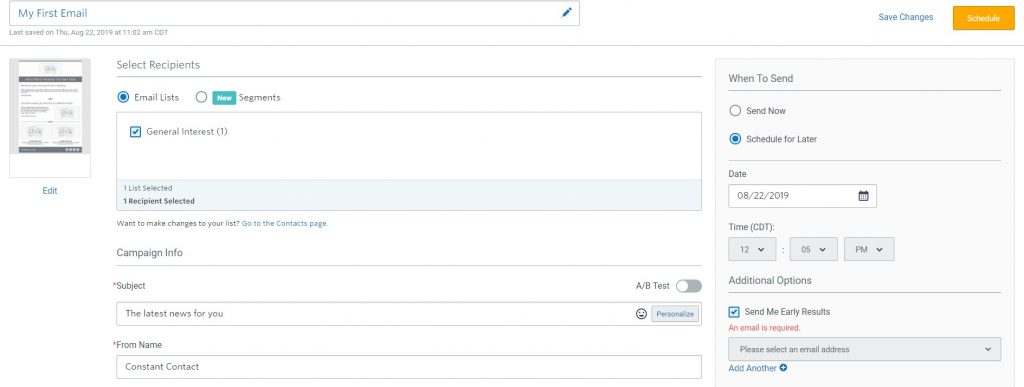Image resolution: width=1024 pixels, height=387 pixels.
Task: Click the email preview thumbnail
Action: click(50, 107)
